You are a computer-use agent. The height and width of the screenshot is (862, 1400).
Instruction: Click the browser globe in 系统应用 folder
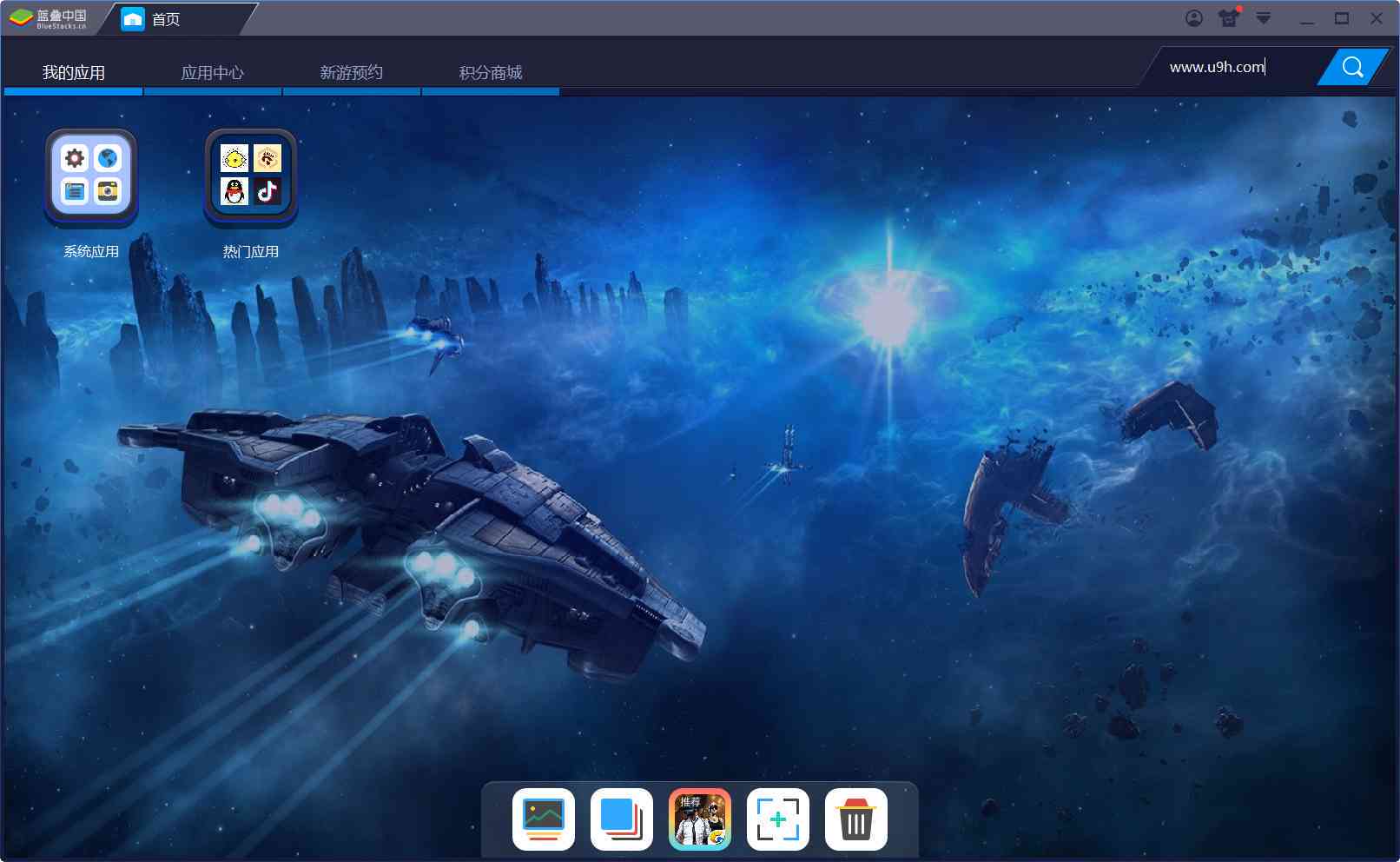pyautogui.click(x=108, y=158)
